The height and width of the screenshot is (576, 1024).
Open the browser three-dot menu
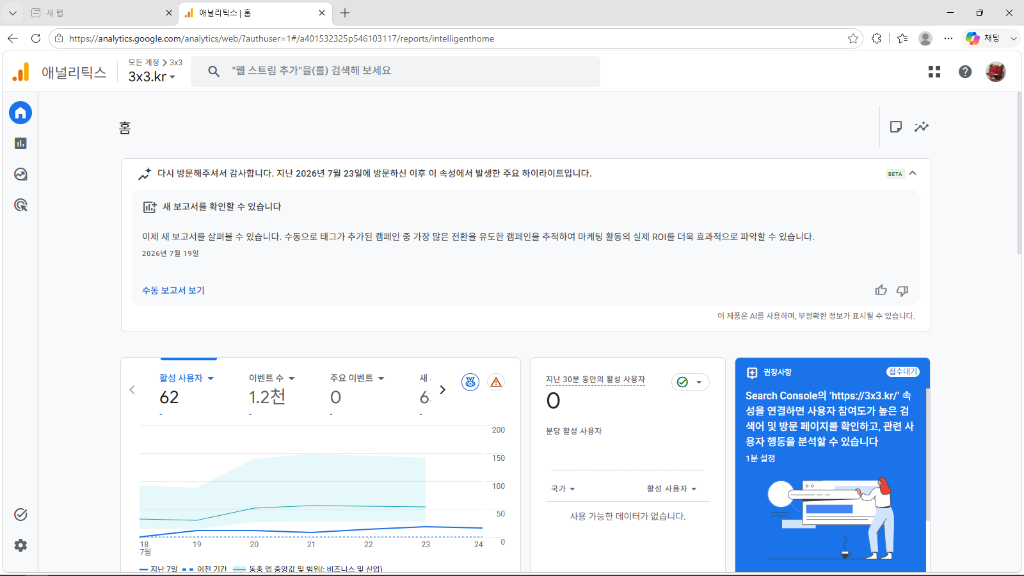click(948, 39)
